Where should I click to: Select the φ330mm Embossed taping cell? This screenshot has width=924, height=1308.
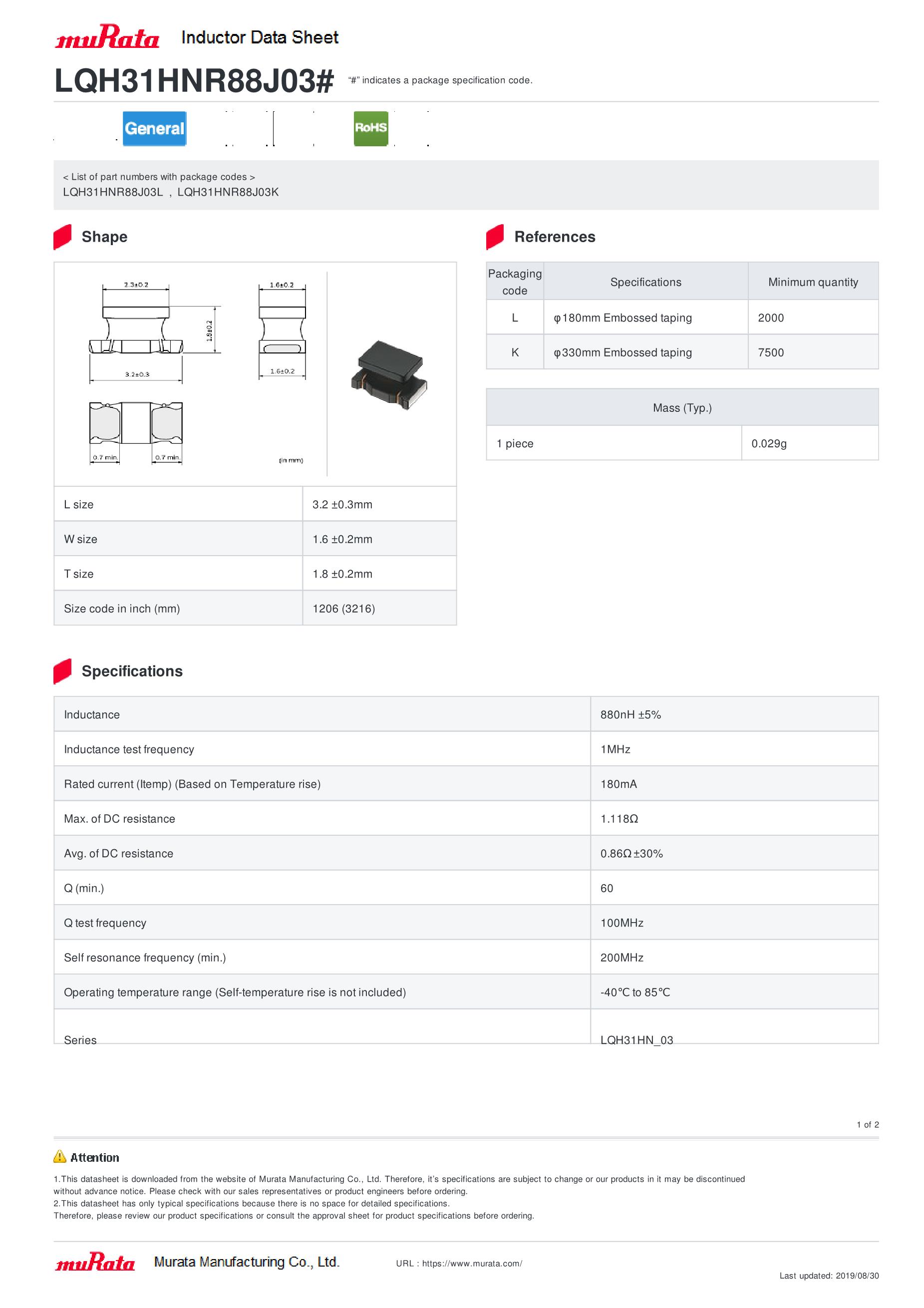pyautogui.click(x=623, y=352)
